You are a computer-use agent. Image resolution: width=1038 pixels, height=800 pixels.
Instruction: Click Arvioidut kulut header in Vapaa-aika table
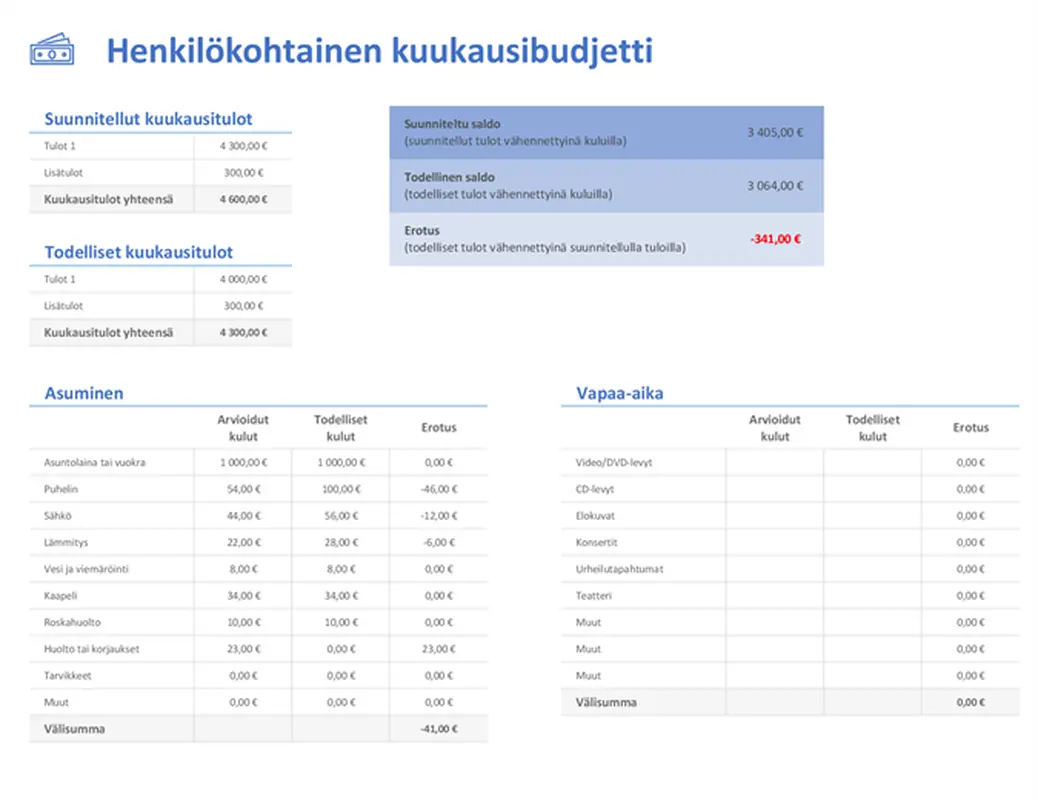[775, 427]
